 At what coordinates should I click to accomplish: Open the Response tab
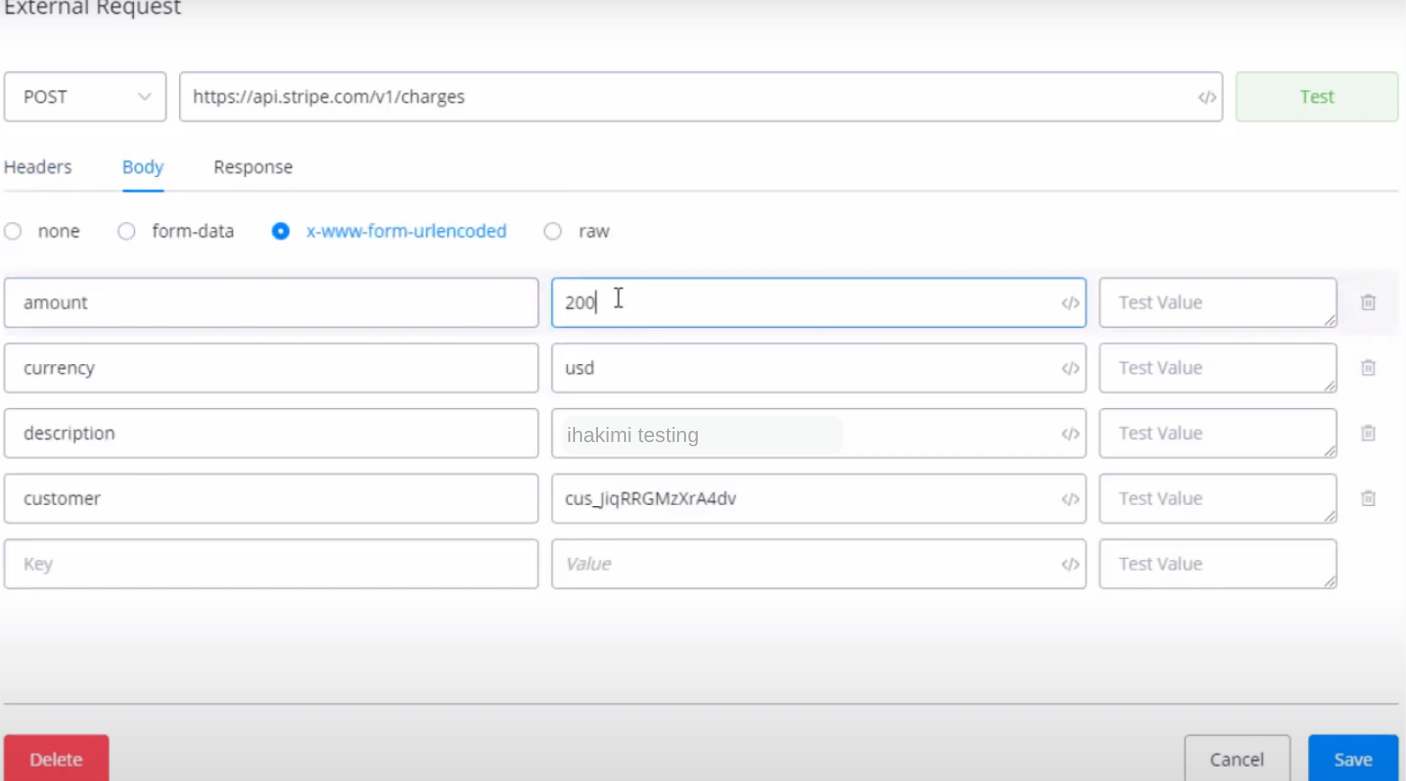(253, 167)
